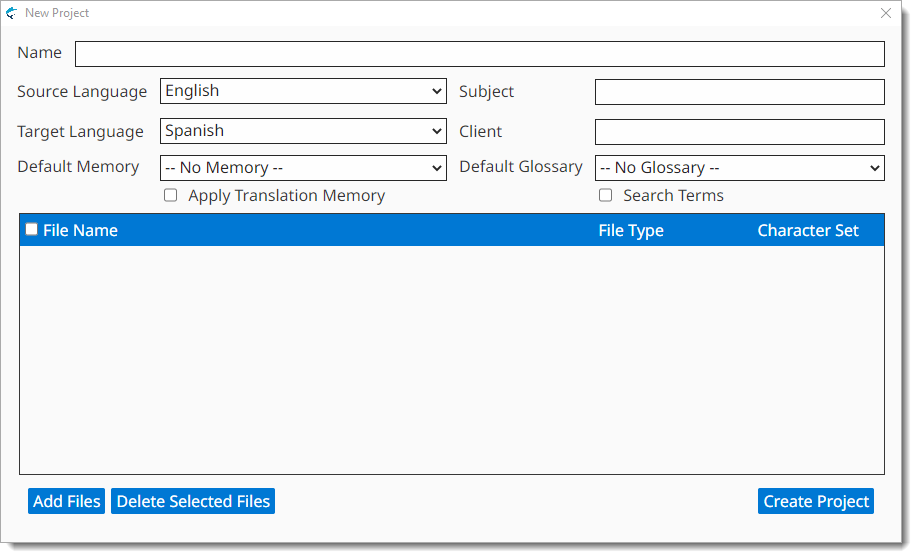Enable Apply Translation Memory checkbox

point(170,195)
